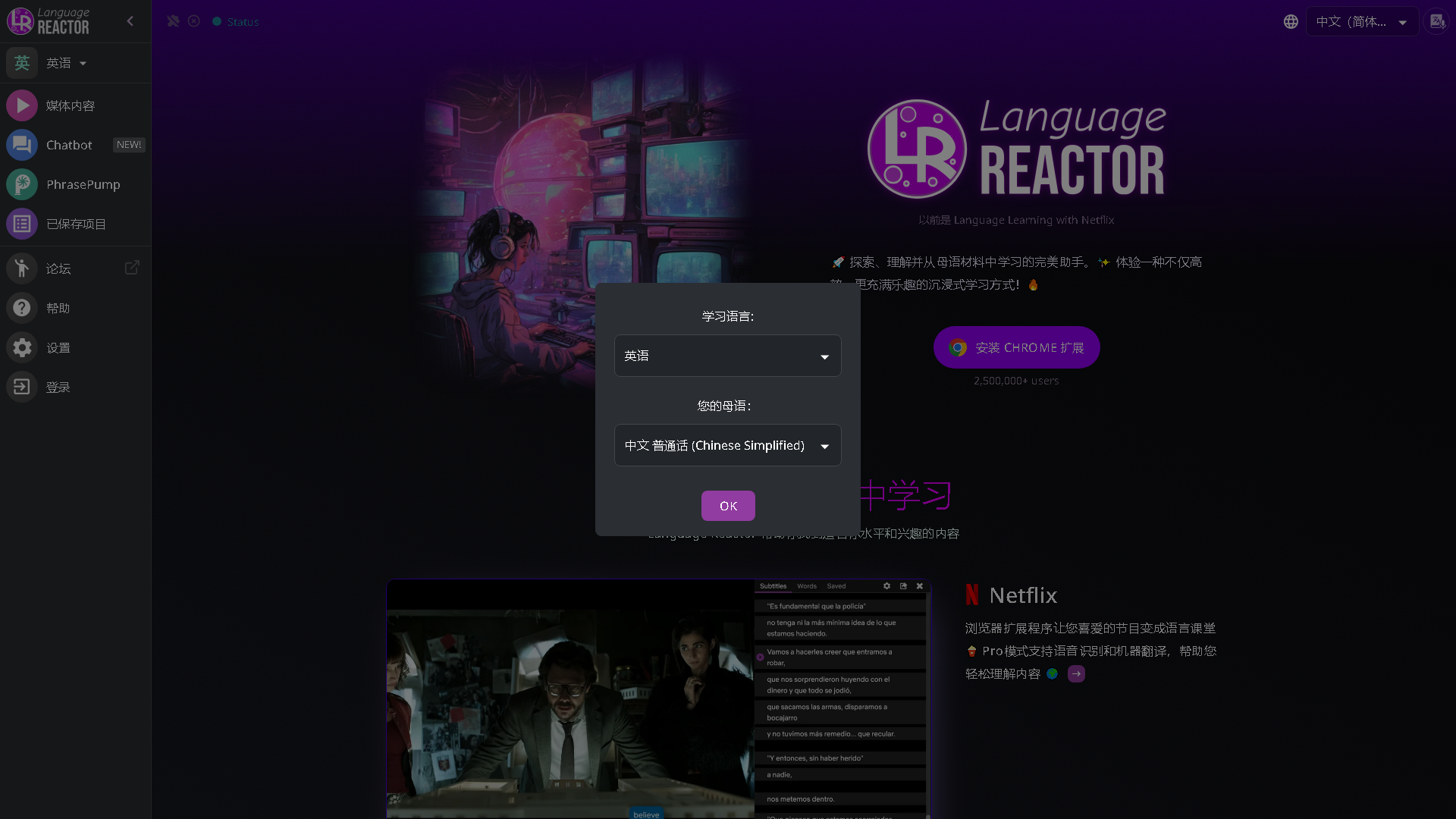Open the 帮助 entry in the sidebar
The image size is (1456, 819).
point(22,308)
